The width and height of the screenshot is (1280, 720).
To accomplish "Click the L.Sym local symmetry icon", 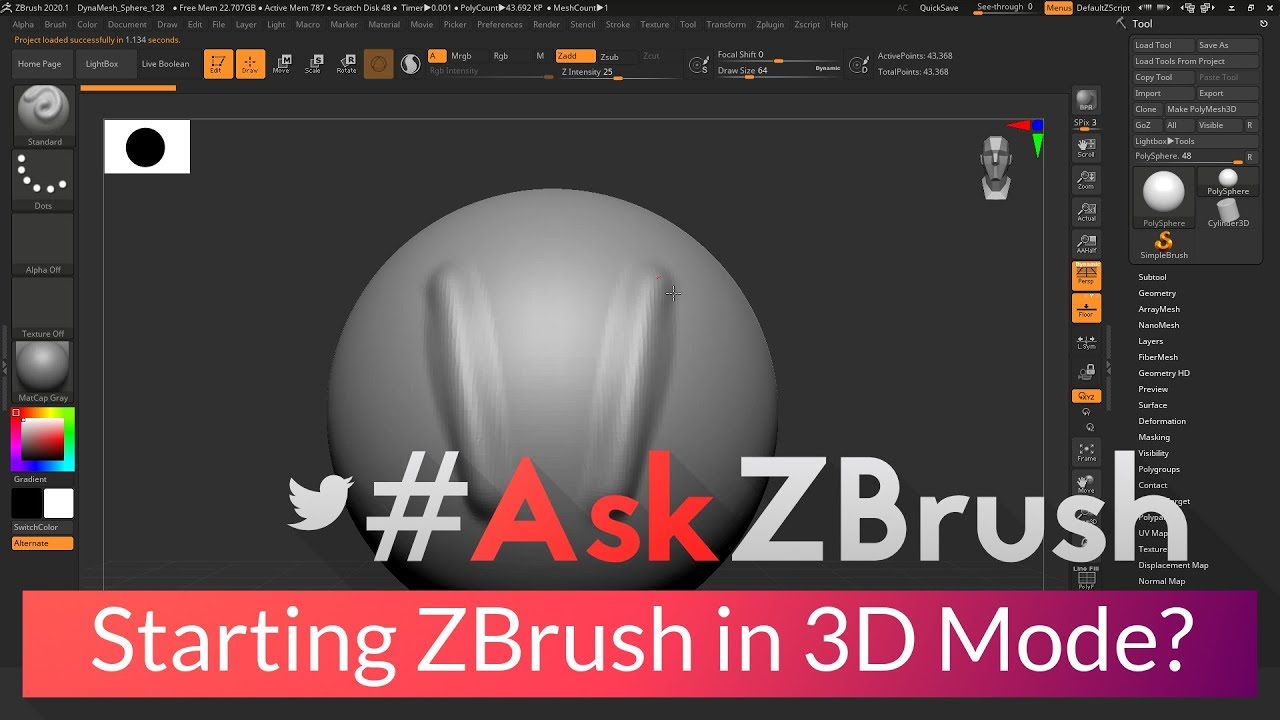I will click(x=1086, y=341).
